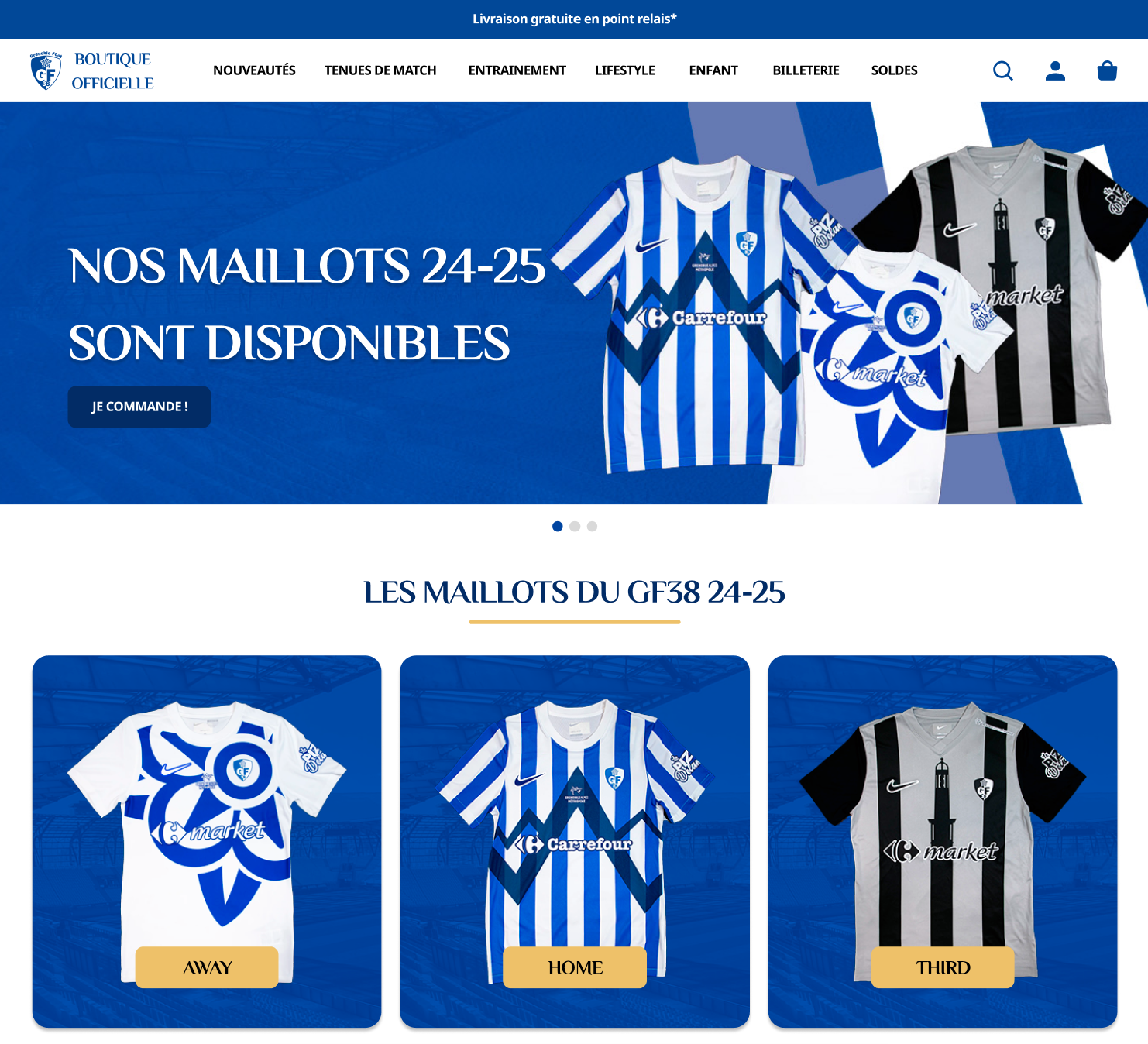The width and height of the screenshot is (1148, 1044).
Task: Open the search magnifier icon
Action: coord(1003,70)
